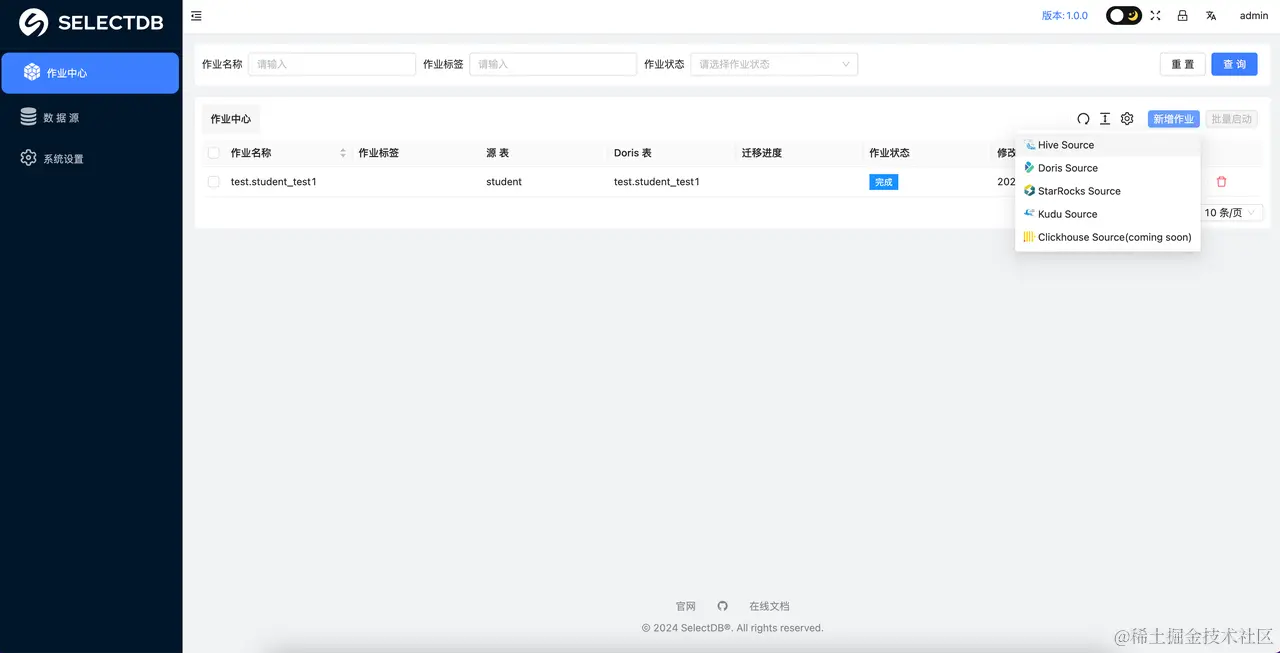The height and width of the screenshot is (653, 1280).
Task: Sort by 作业名称 using sort arrows
Action: [x=343, y=153]
